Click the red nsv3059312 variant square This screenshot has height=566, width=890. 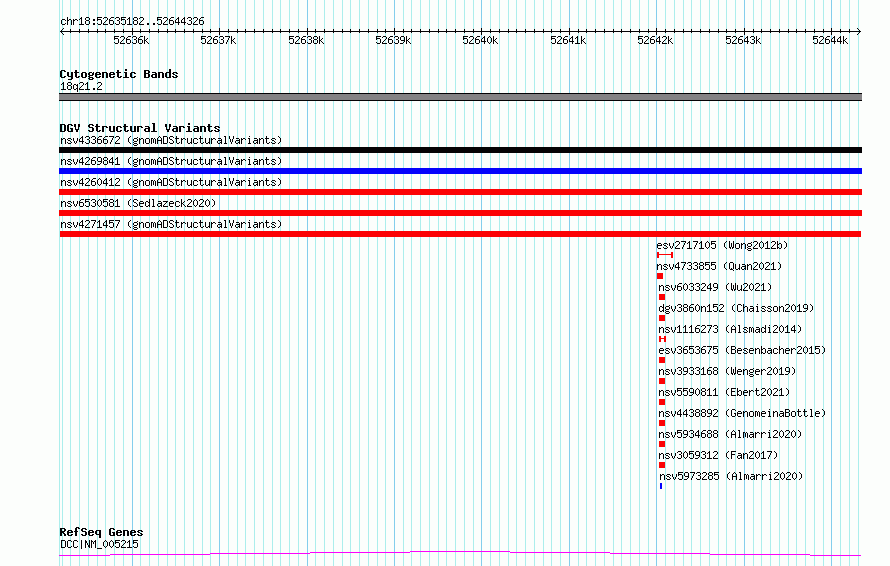(662, 466)
